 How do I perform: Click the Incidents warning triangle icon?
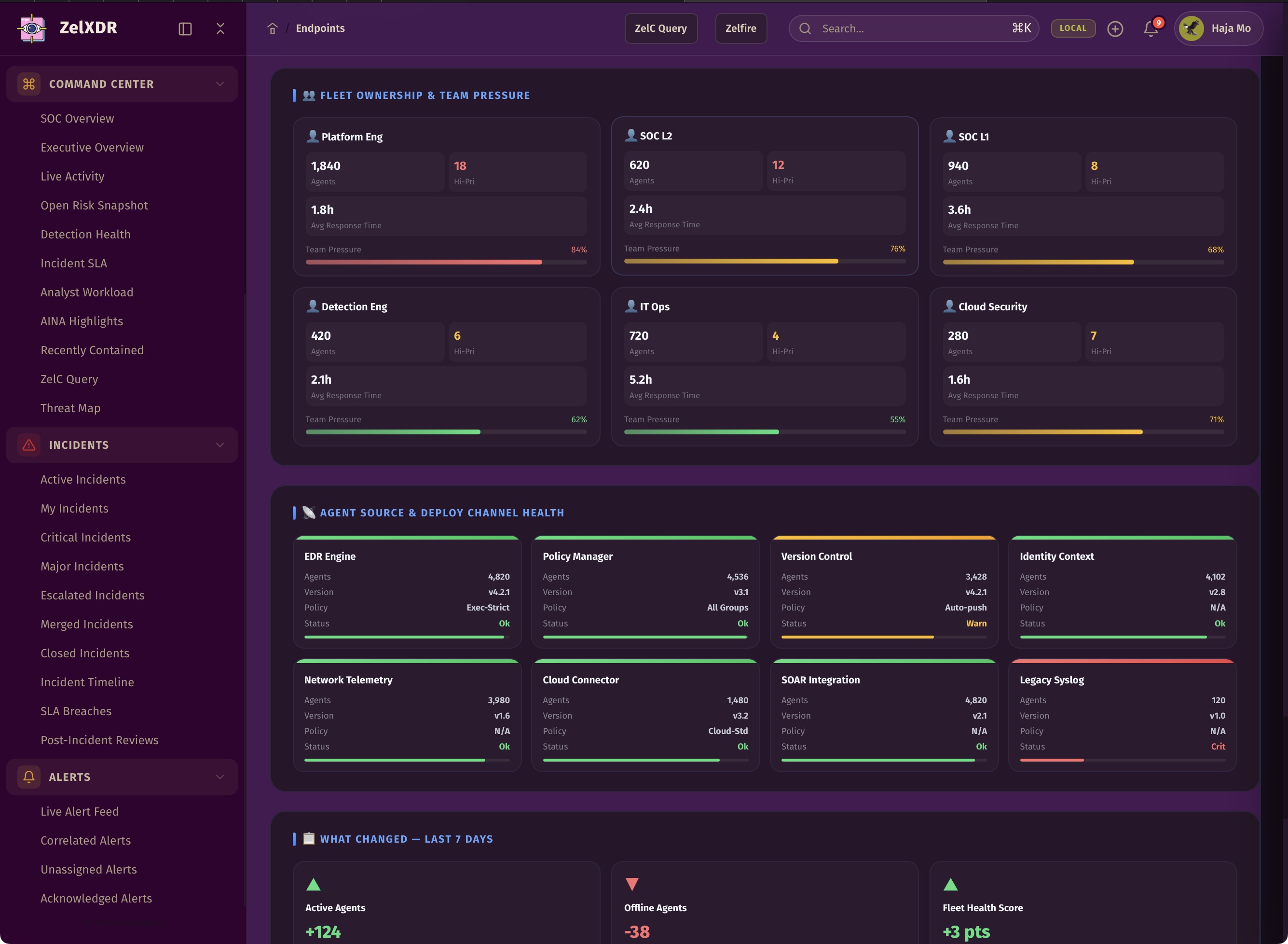tap(29, 445)
